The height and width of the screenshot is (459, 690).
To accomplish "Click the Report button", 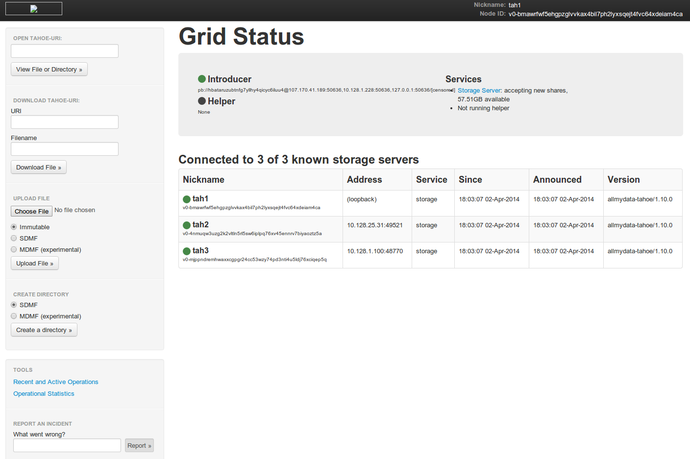I will (x=139, y=445).
